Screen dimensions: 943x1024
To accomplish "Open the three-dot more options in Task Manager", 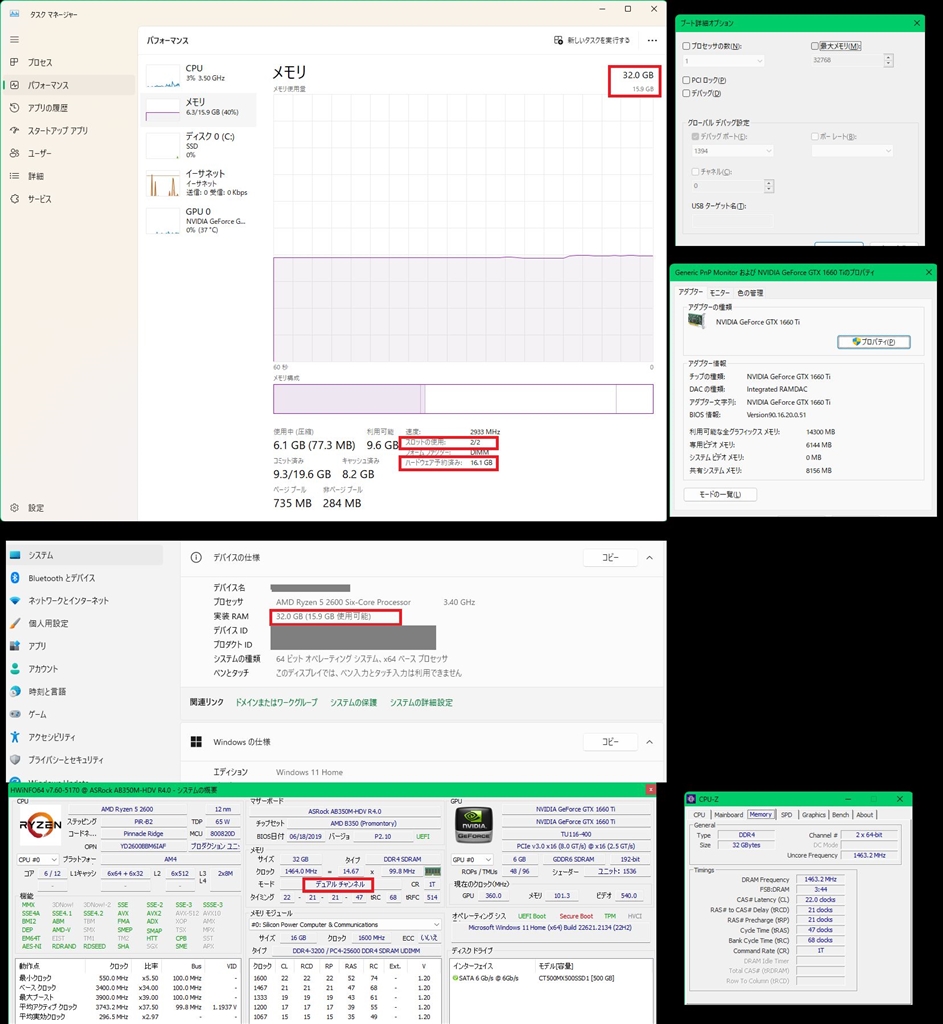I will tap(652, 40).
